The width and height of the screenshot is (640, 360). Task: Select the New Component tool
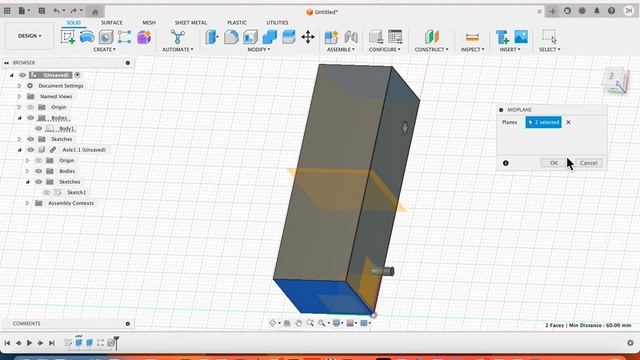(x=331, y=37)
